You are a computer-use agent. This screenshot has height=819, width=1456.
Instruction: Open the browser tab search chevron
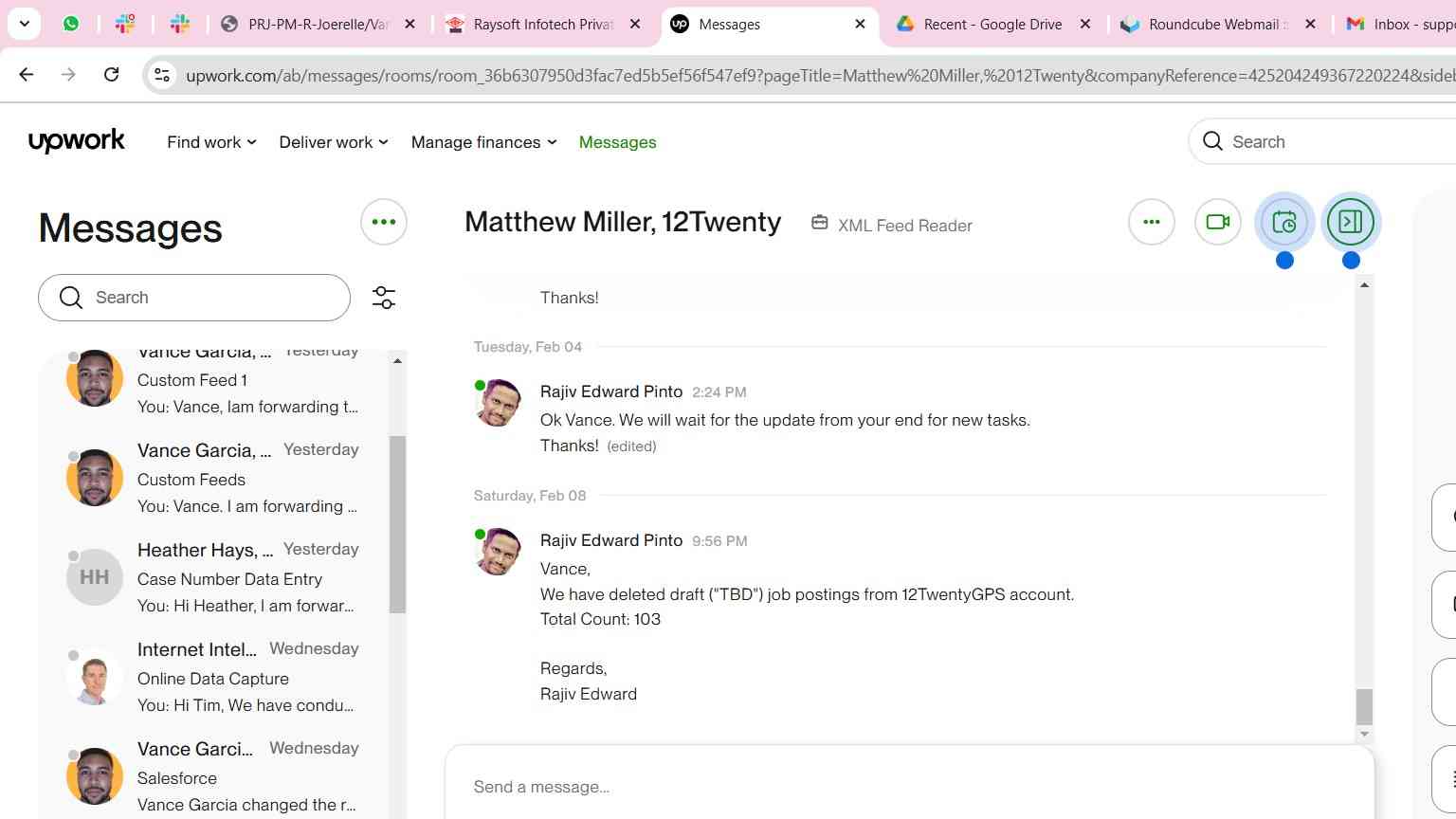24,24
